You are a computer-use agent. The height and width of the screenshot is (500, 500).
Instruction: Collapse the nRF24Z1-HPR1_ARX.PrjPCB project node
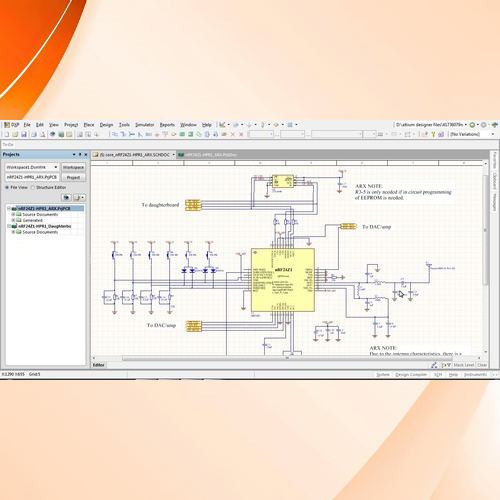[x=9, y=208]
